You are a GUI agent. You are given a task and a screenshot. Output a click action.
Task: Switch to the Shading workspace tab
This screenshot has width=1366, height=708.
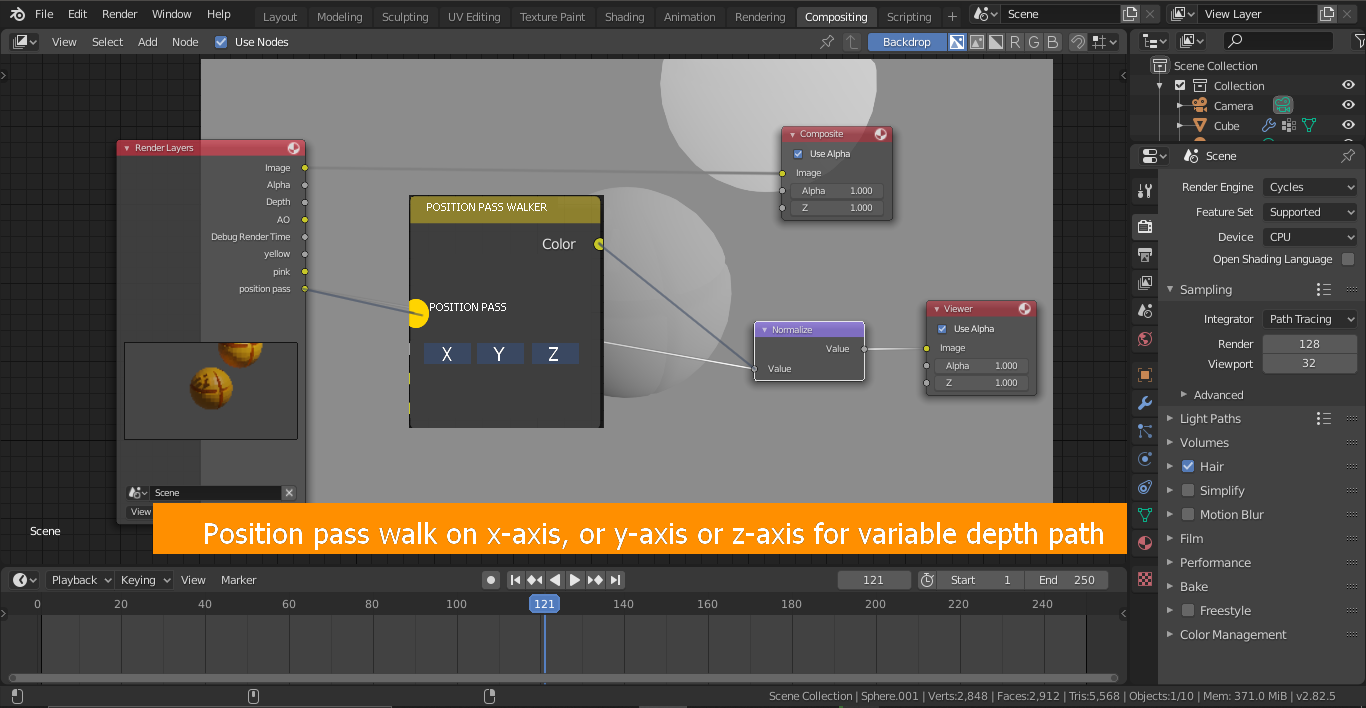(x=624, y=17)
